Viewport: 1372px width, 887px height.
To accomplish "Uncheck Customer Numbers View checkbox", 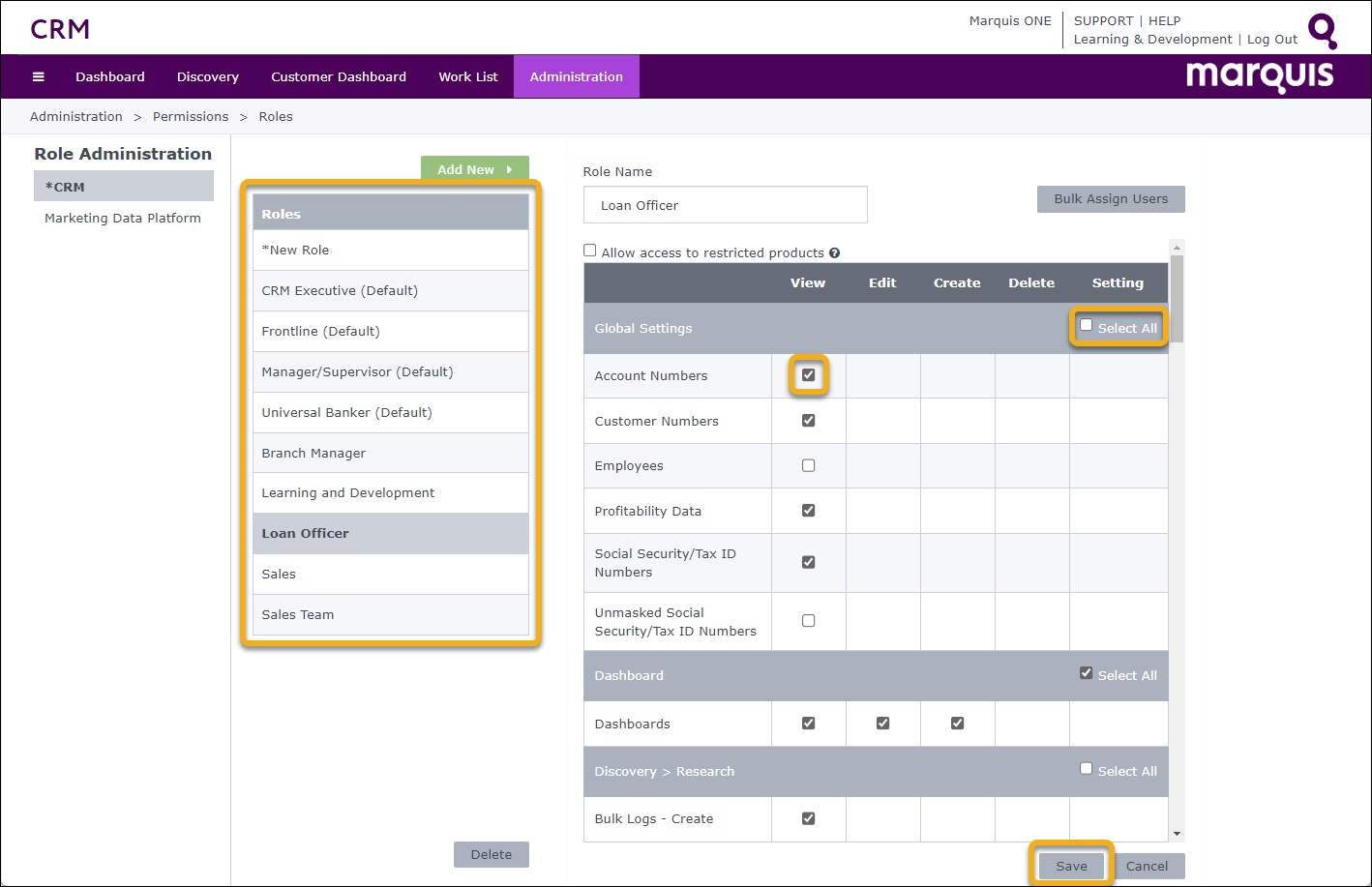I will point(809,420).
